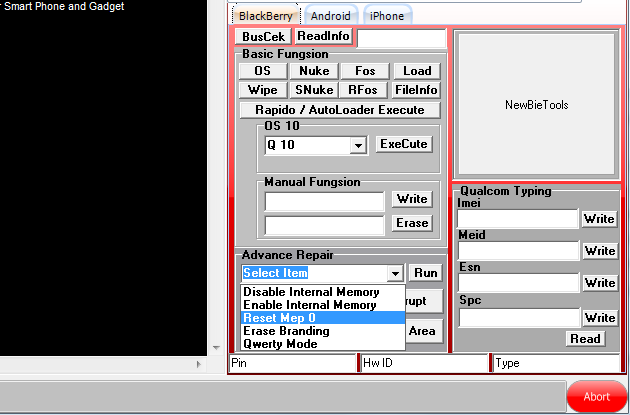Screen dimensions: 630x415
Task: Click the input field next to ReadInfo
Action: click(x=401, y=39)
